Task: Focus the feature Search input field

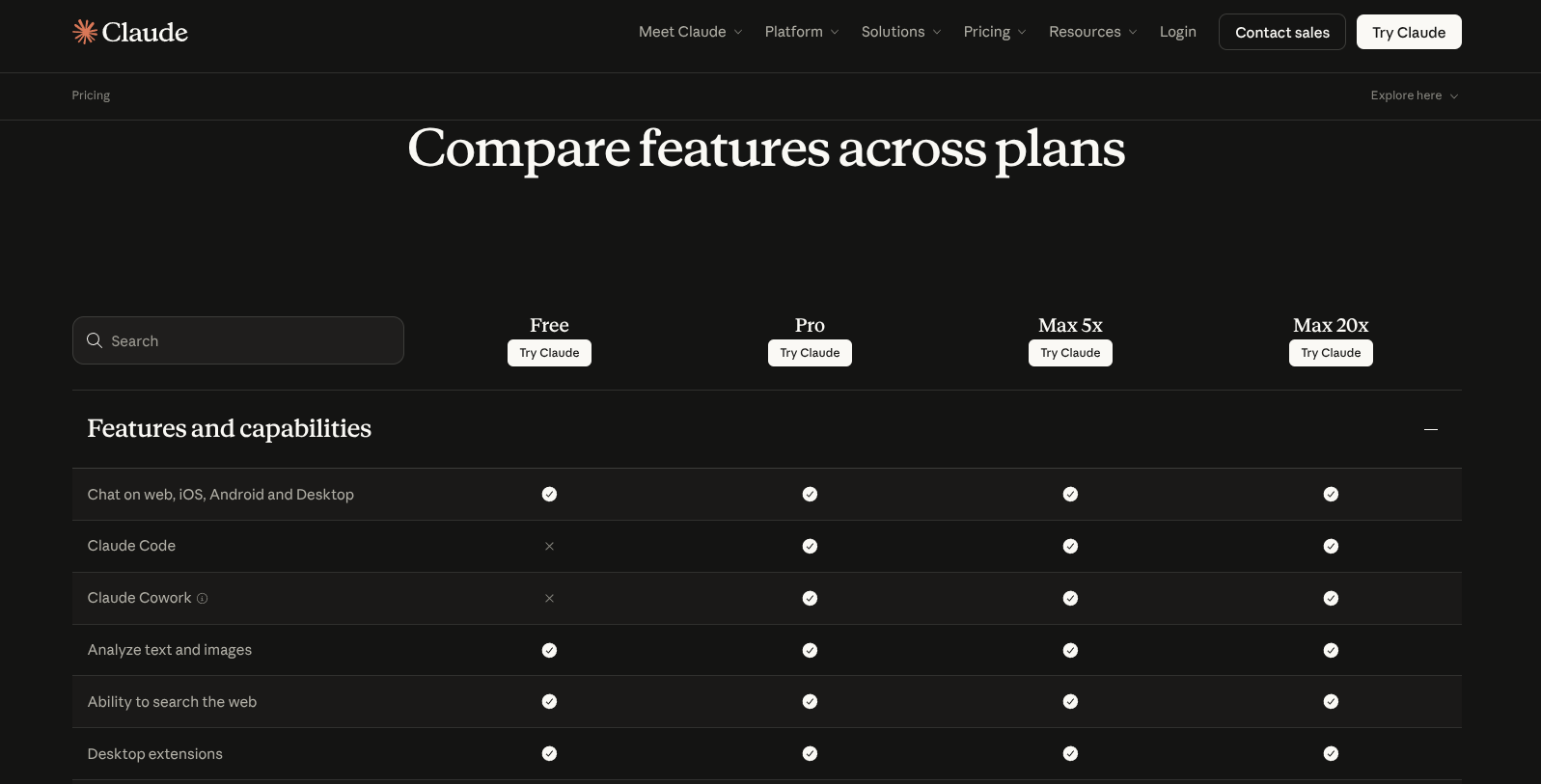Action: click(251, 340)
